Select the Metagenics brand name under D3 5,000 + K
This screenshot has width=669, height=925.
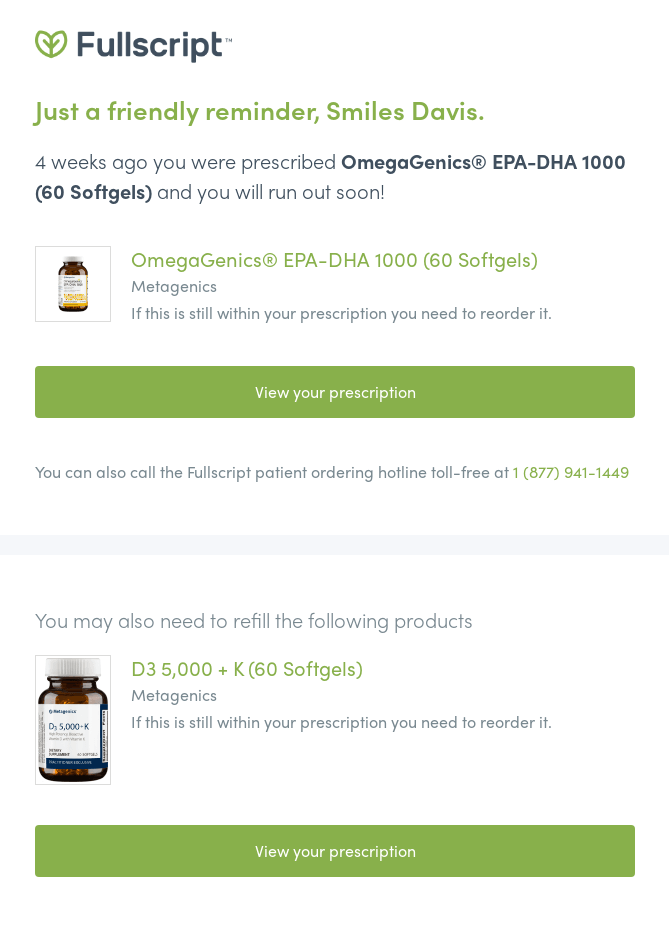[174, 695]
